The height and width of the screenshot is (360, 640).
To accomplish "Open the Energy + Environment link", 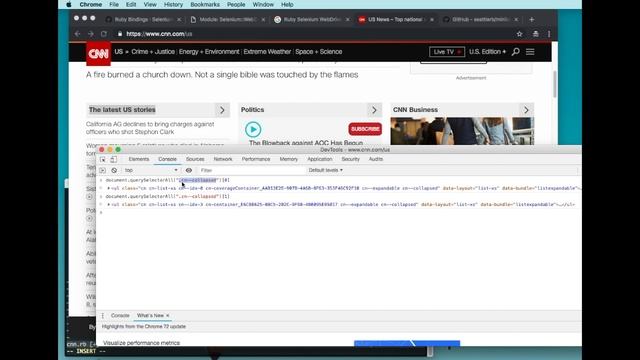I will (209, 52).
